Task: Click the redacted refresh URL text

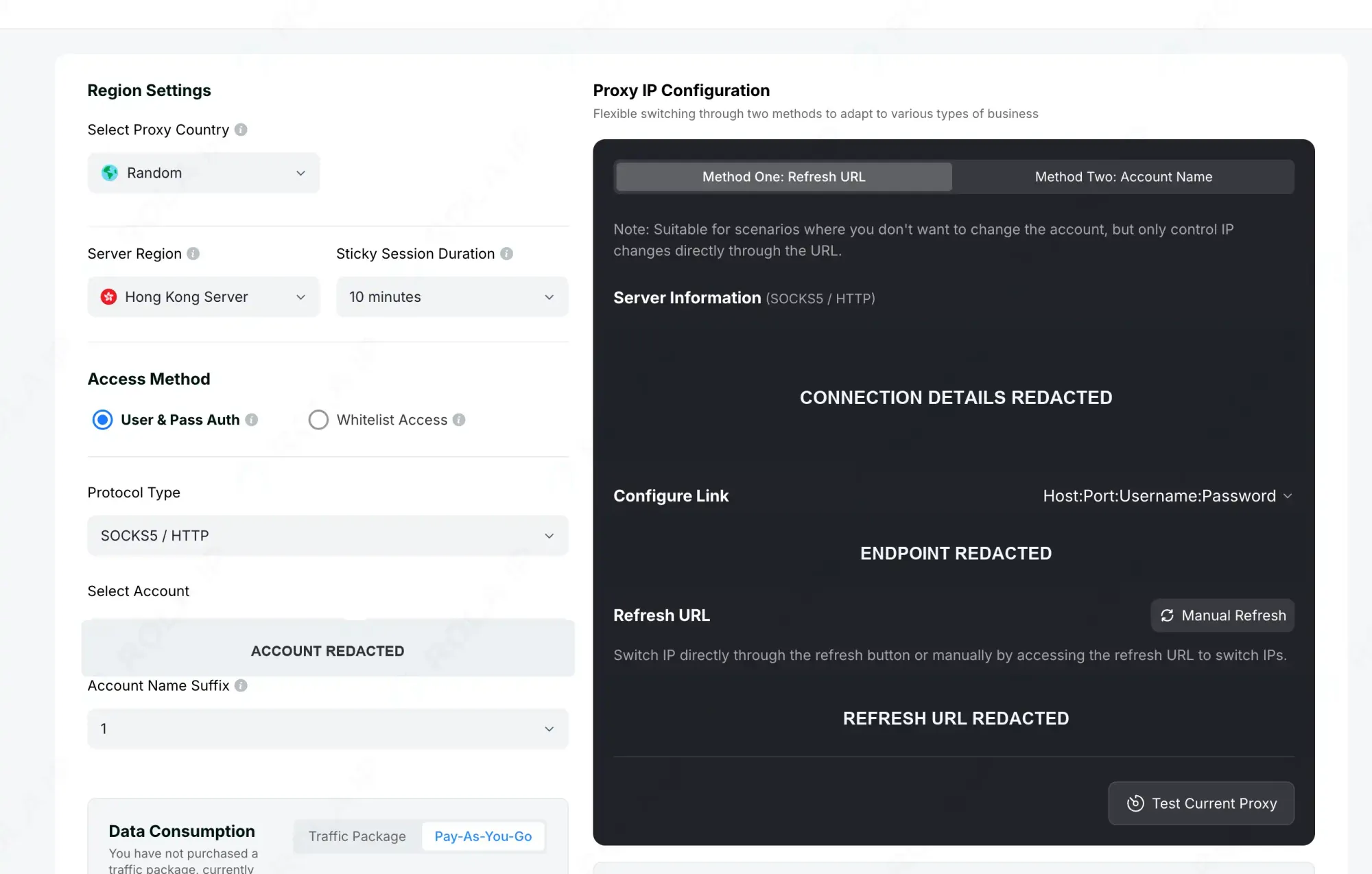Action: [956, 718]
